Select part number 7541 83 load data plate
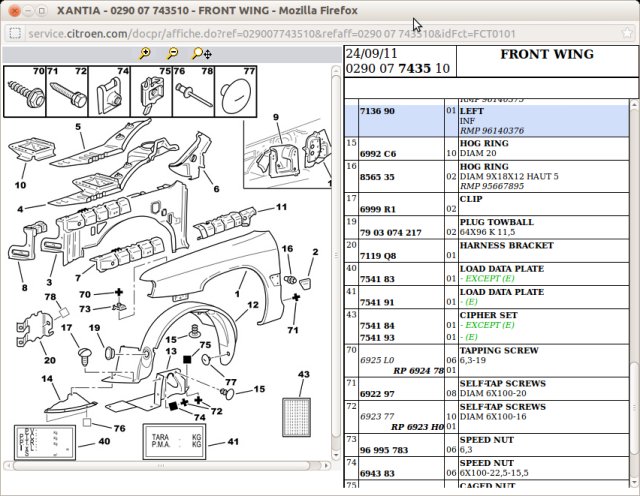The width and height of the screenshot is (640, 496). (x=377, y=279)
